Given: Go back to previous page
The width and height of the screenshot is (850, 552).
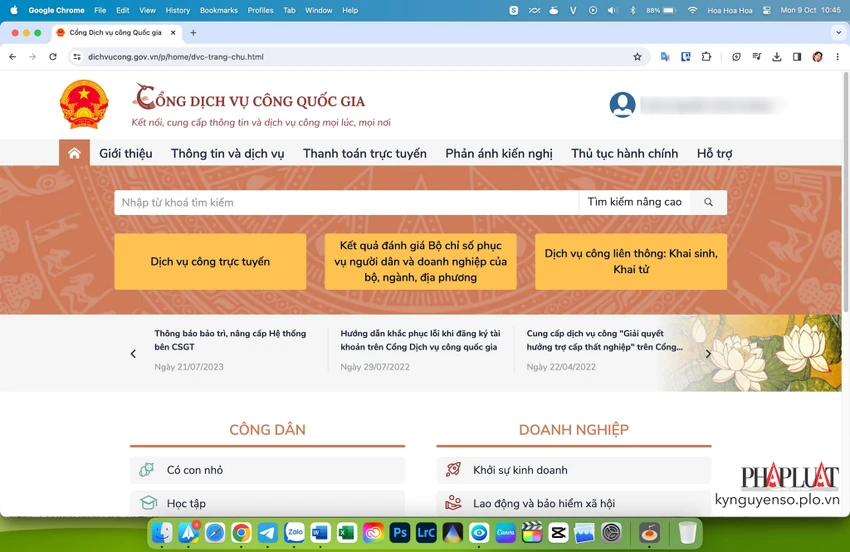Looking at the screenshot, I should [x=12, y=57].
